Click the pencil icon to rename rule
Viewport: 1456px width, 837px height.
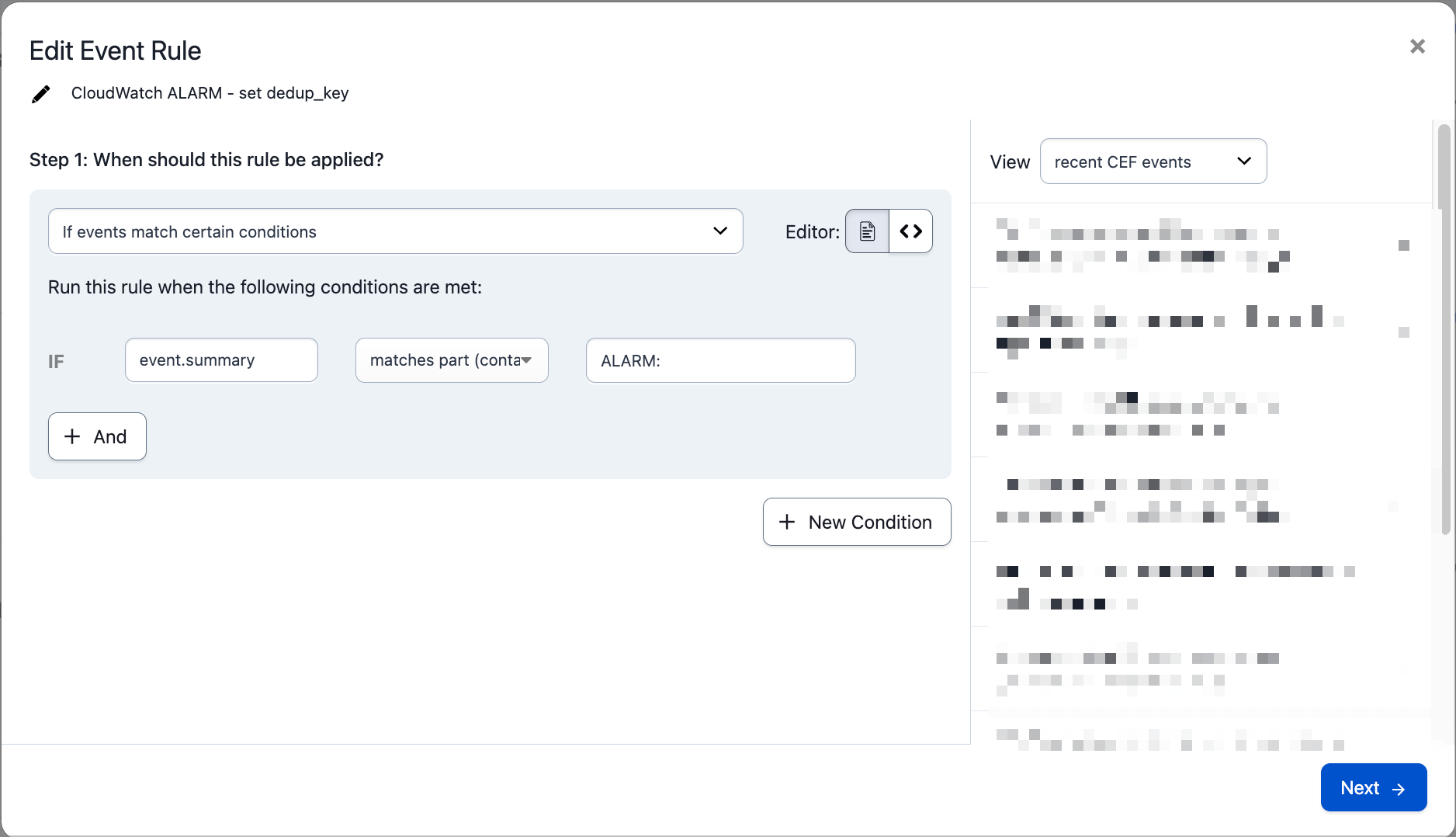(x=40, y=94)
